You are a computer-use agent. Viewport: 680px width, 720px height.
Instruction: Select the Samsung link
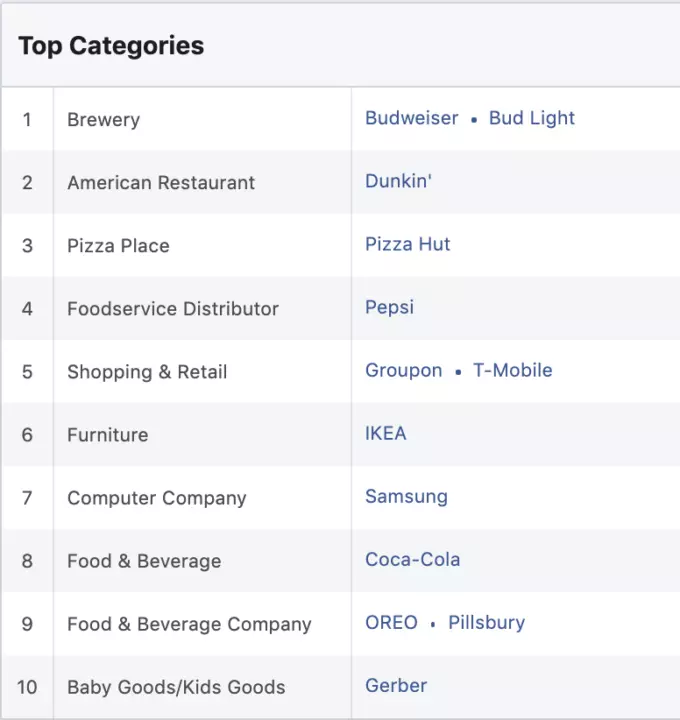pyautogui.click(x=406, y=496)
